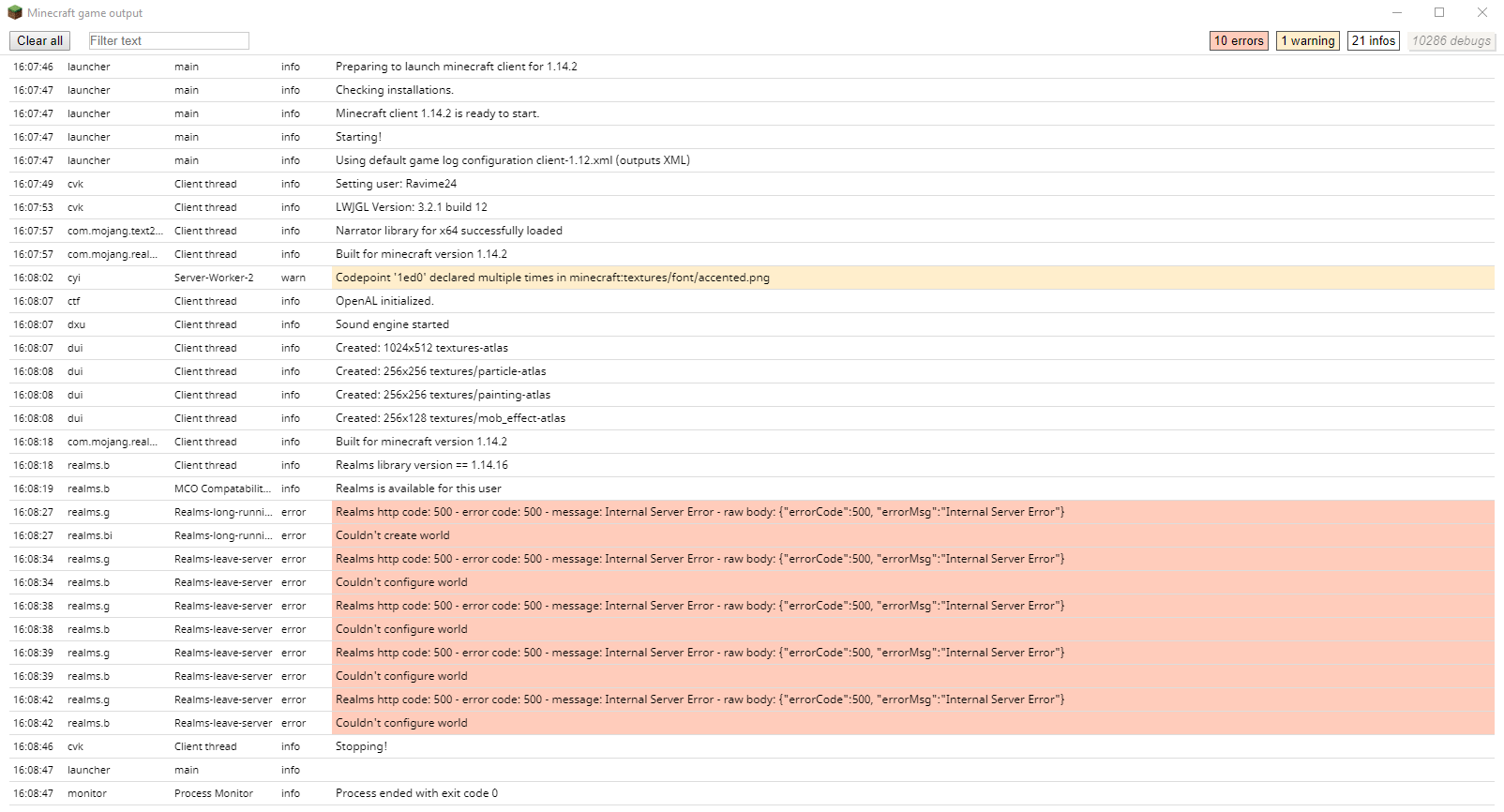Click the "Stopping!" log entry
Image resolution: width=1504 pixels, height=812 pixels.
coord(361,746)
